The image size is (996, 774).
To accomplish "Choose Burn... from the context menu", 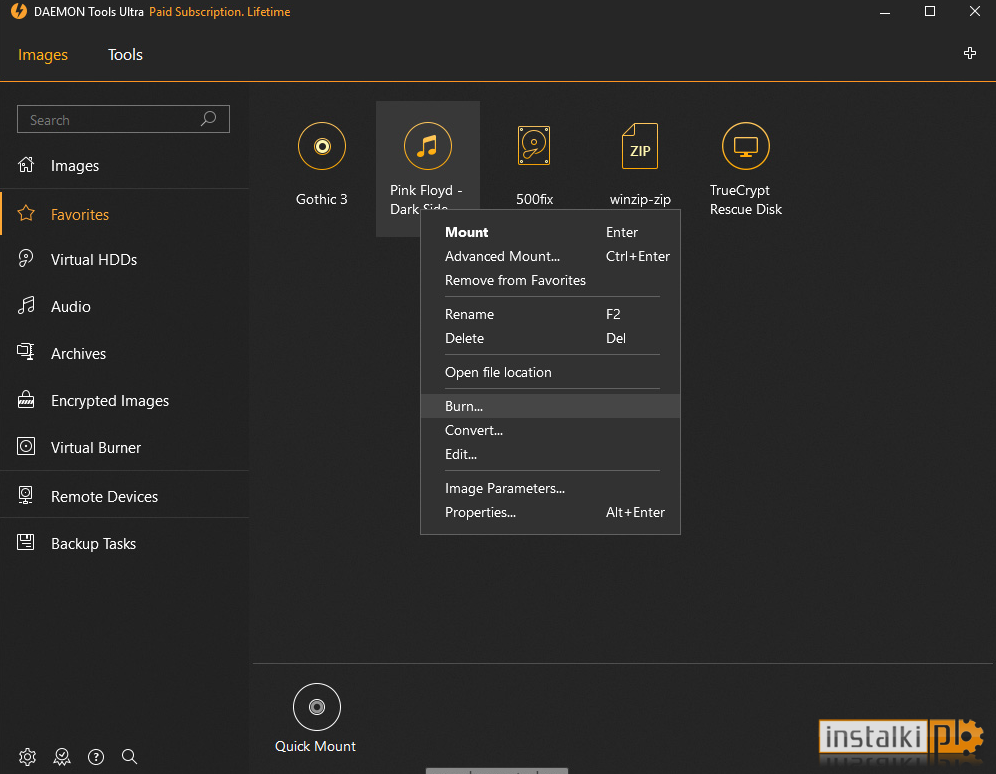I will pyautogui.click(x=550, y=406).
